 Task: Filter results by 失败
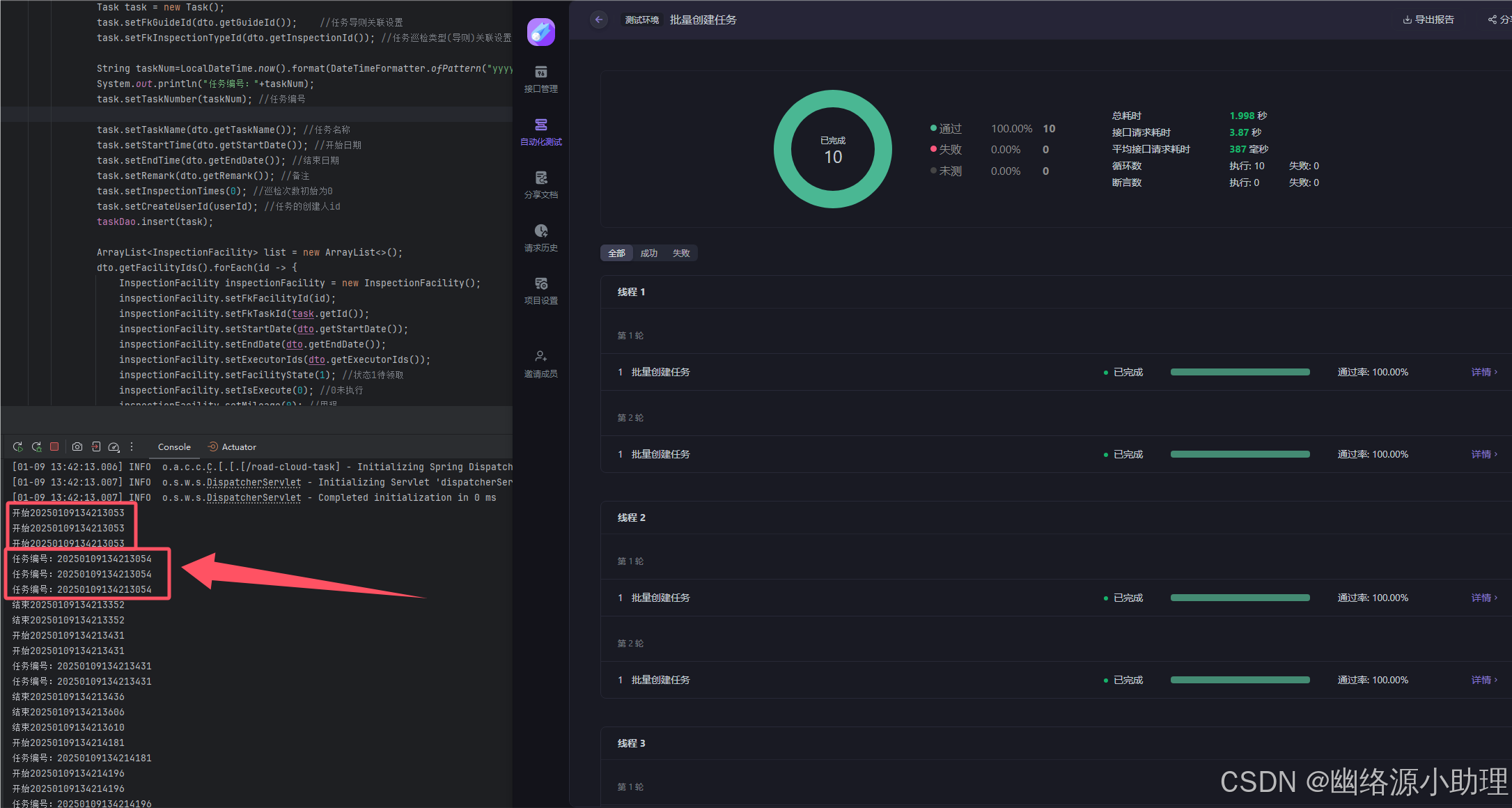pos(681,253)
